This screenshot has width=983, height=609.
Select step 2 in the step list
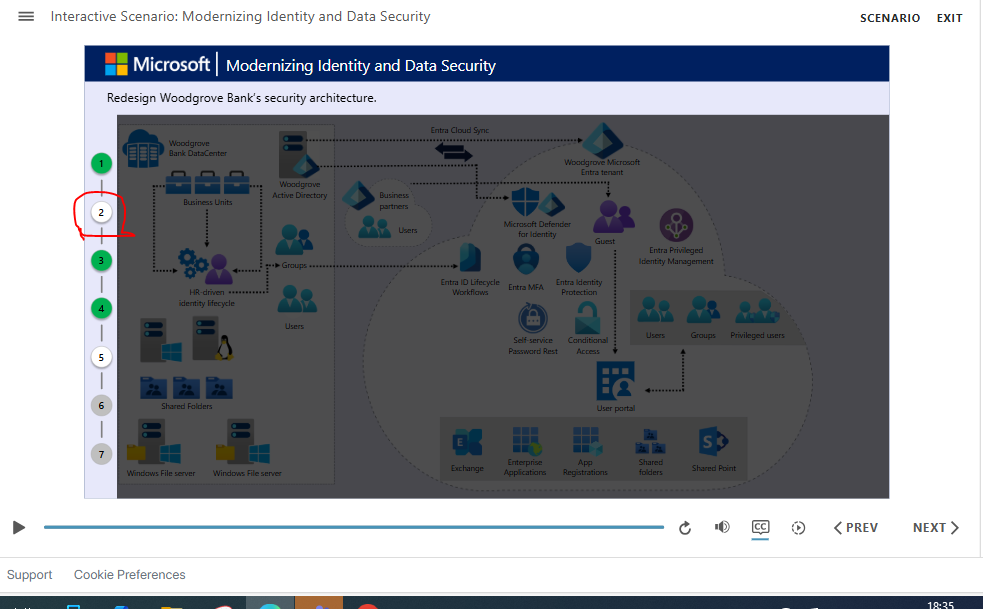point(101,213)
